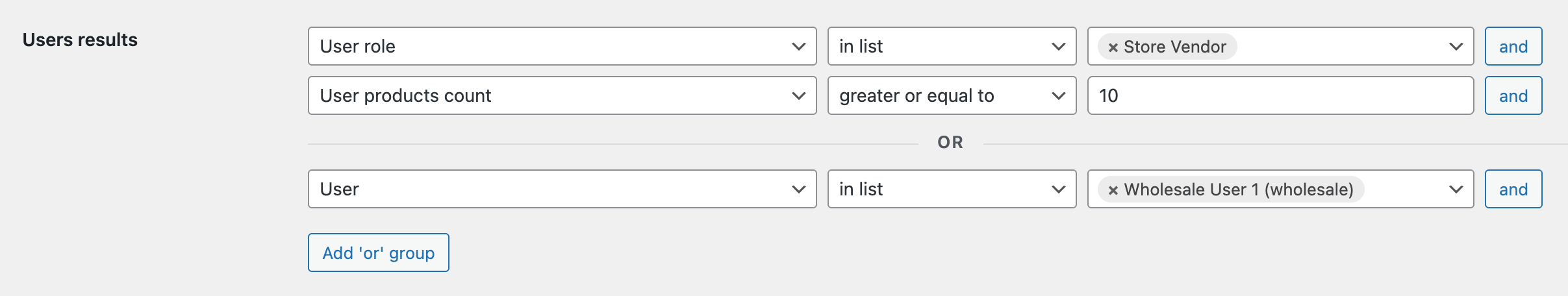Image resolution: width=1568 pixels, height=296 pixels.
Task: Click the Wholesale User 1 (wholesale) tag label
Action: tap(1238, 190)
